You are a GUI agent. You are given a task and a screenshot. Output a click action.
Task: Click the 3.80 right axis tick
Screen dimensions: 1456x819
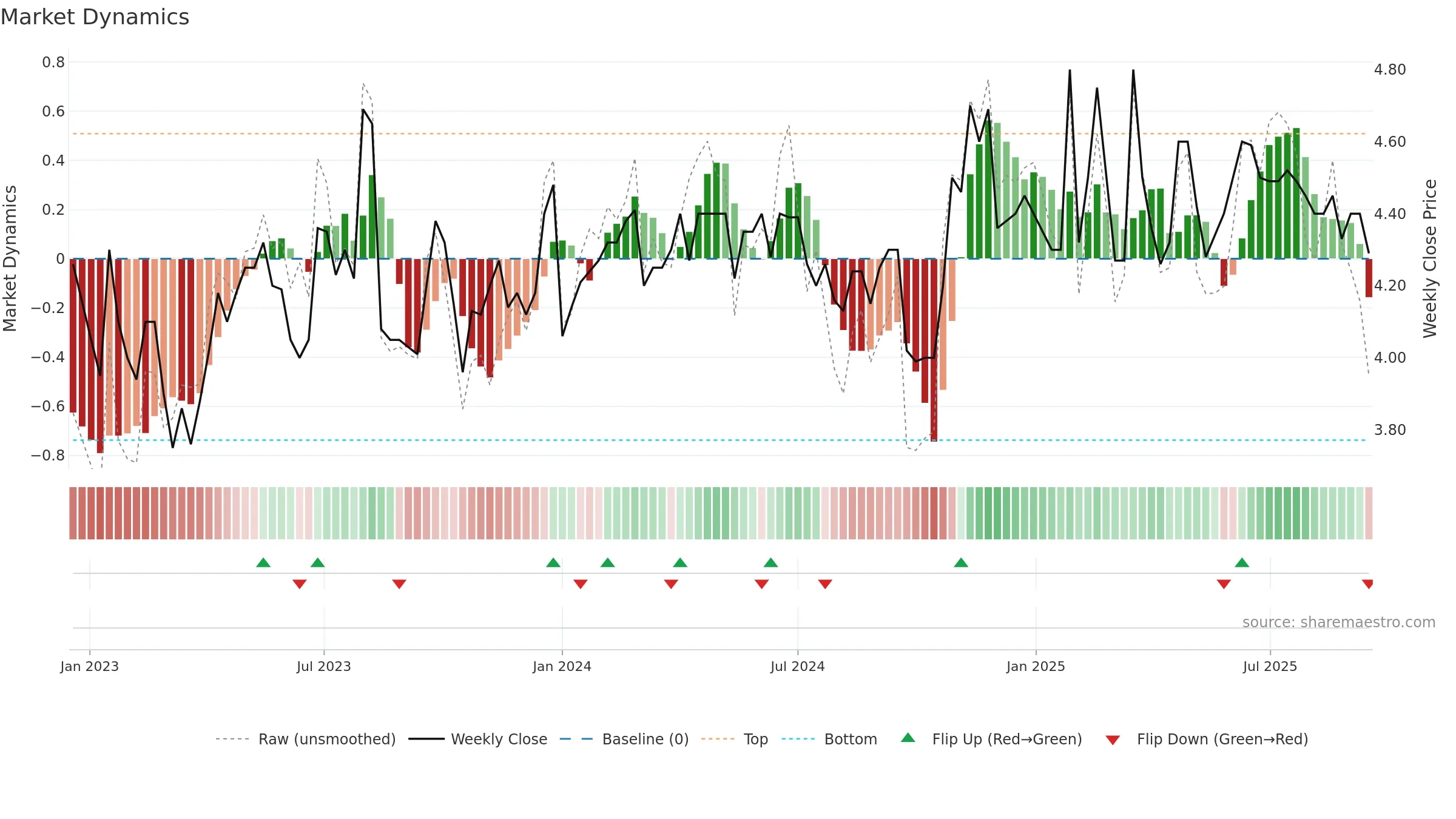(1390, 430)
